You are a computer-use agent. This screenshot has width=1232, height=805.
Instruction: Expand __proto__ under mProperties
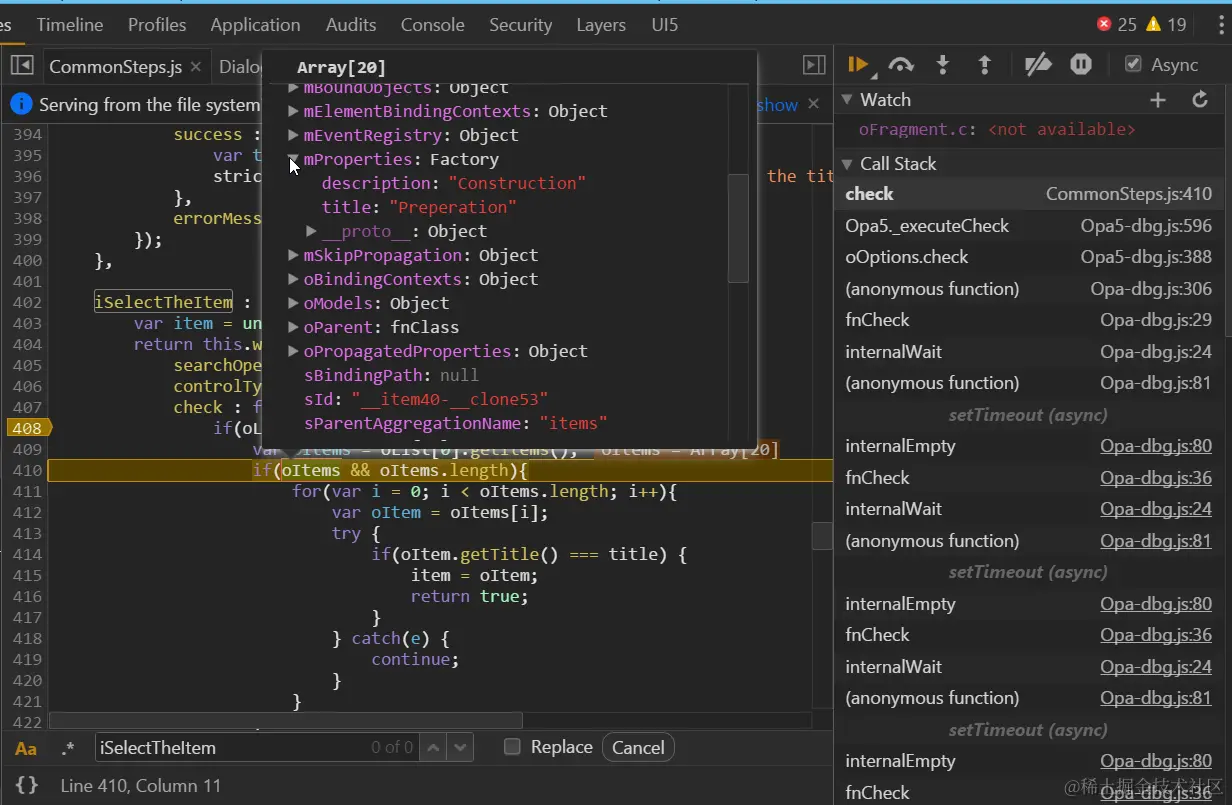click(x=311, y=231)
